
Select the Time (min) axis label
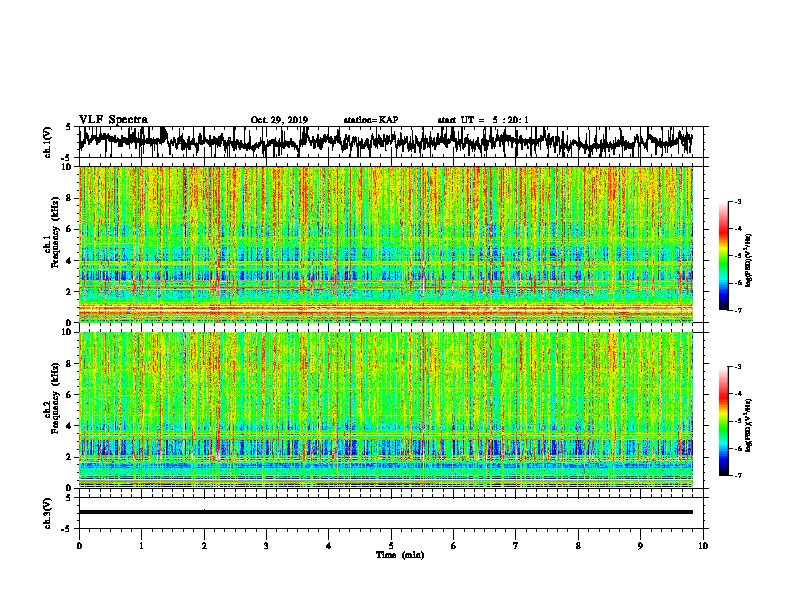400,555
